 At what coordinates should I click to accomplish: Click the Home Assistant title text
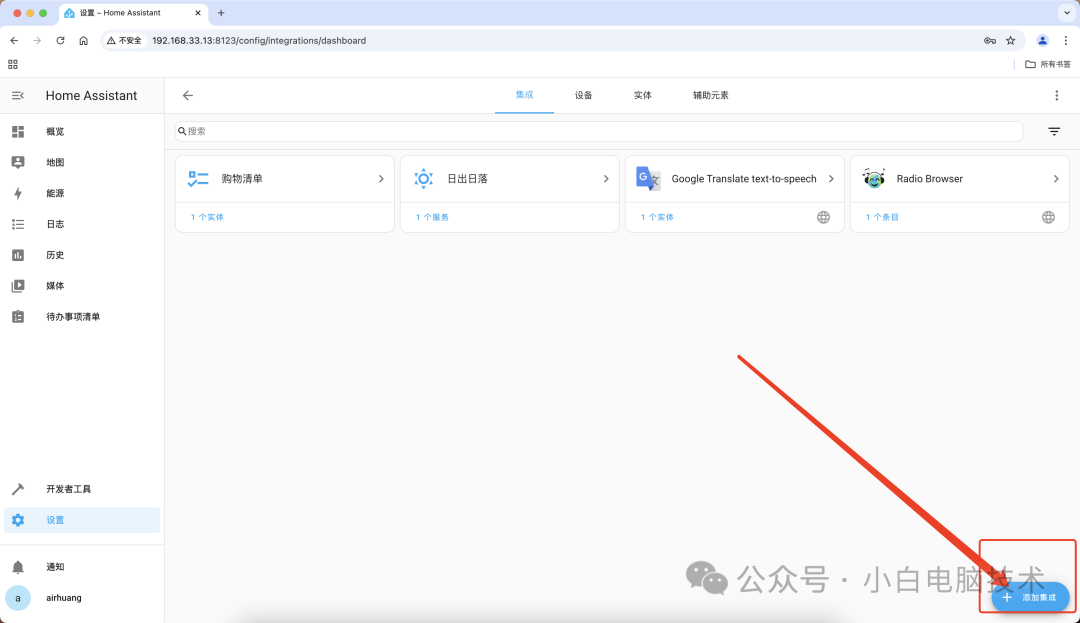tap(92, 96)
